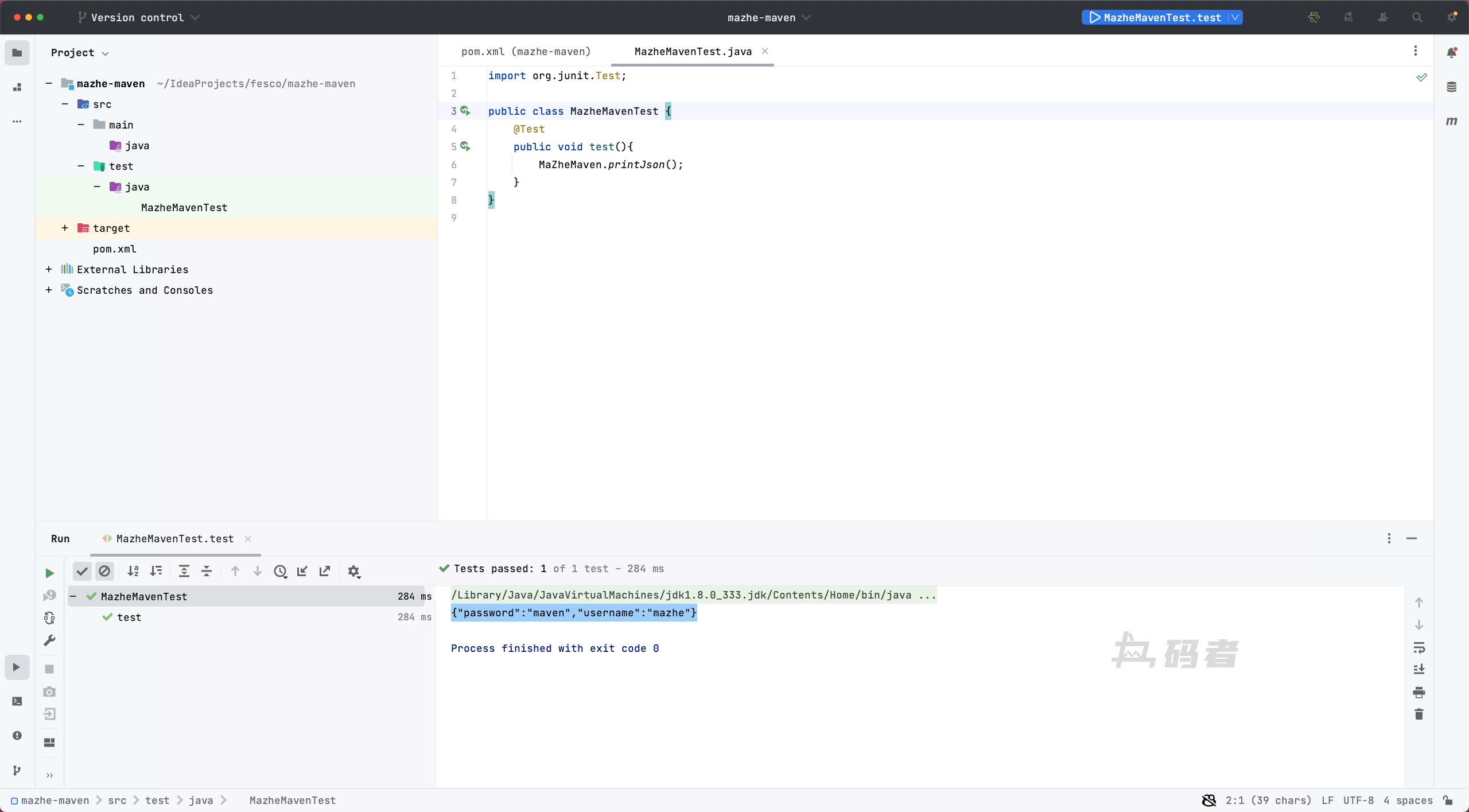Expand the target folder in project tree
Image resolution: width=1469 pixels, height=812 pixels.
(x=65, y=228)
